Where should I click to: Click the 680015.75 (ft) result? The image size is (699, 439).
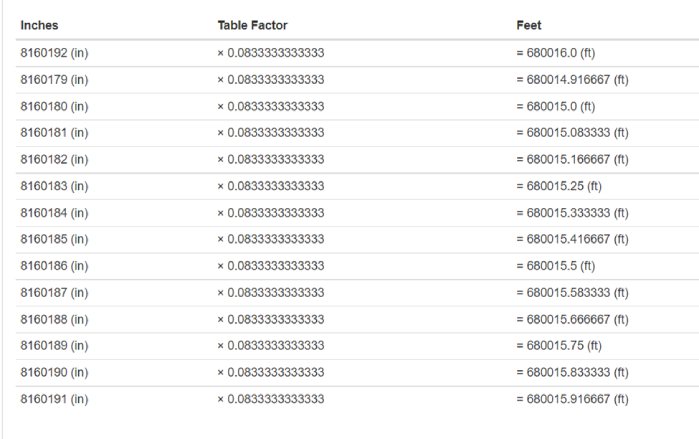tap(559, 345)
